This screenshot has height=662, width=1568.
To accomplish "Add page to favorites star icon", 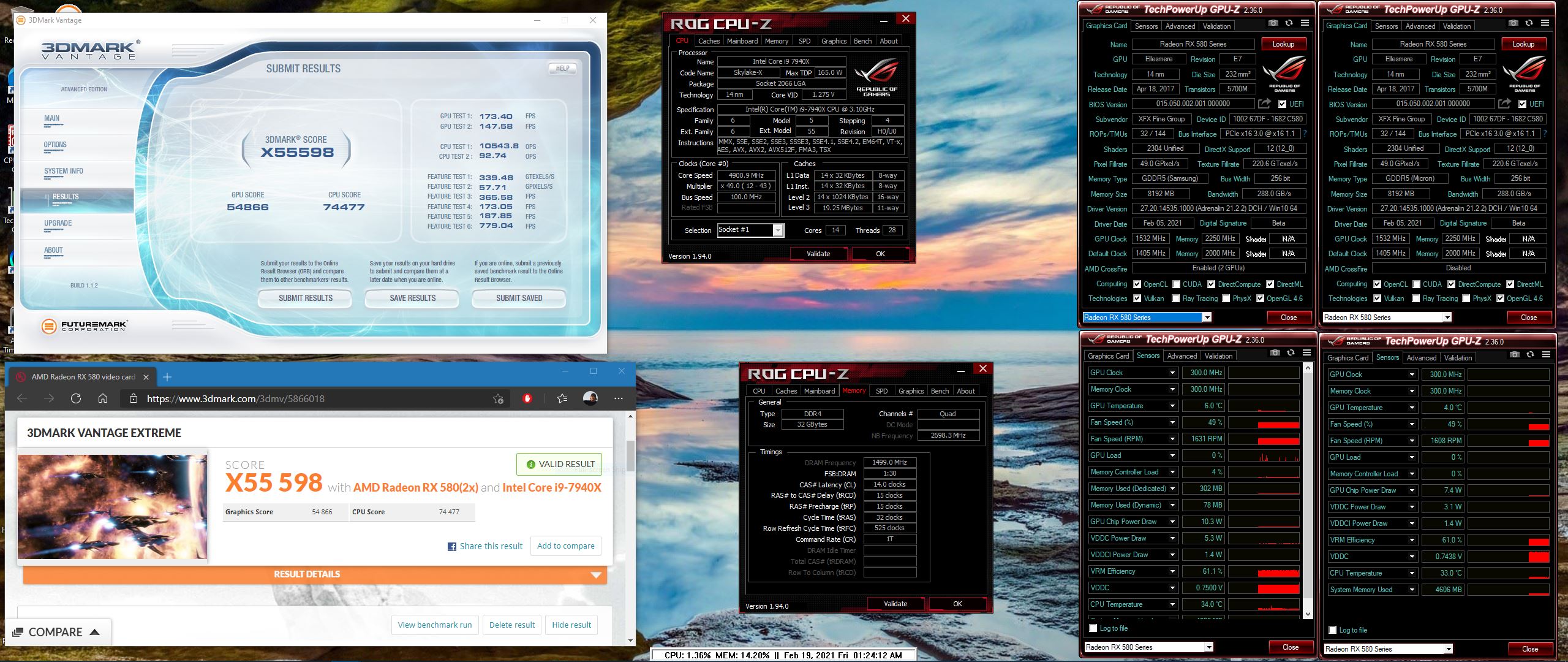I will point(498,399).
